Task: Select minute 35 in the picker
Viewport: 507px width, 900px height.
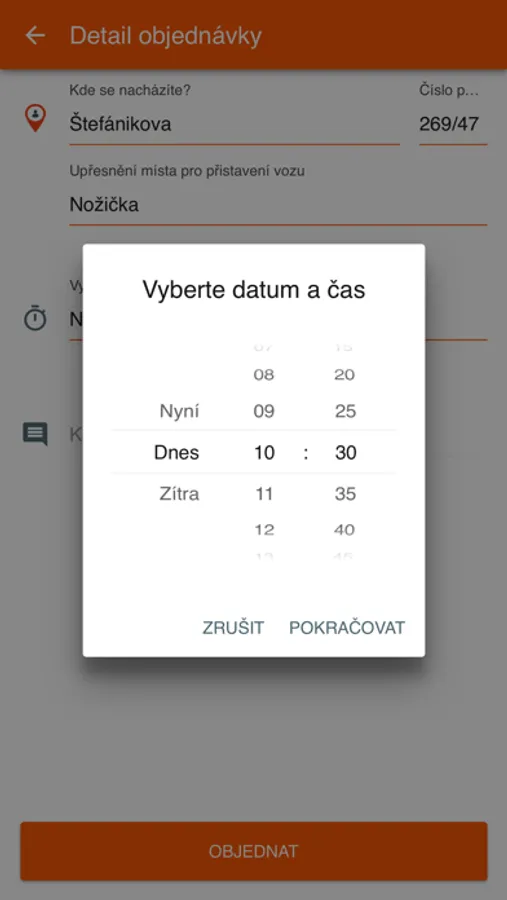Action: coord(345,494)
